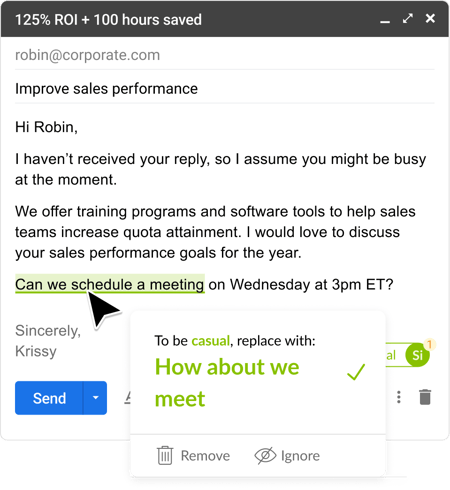
Task: Click the green casual tone word
Action: [x=211, y=341]
